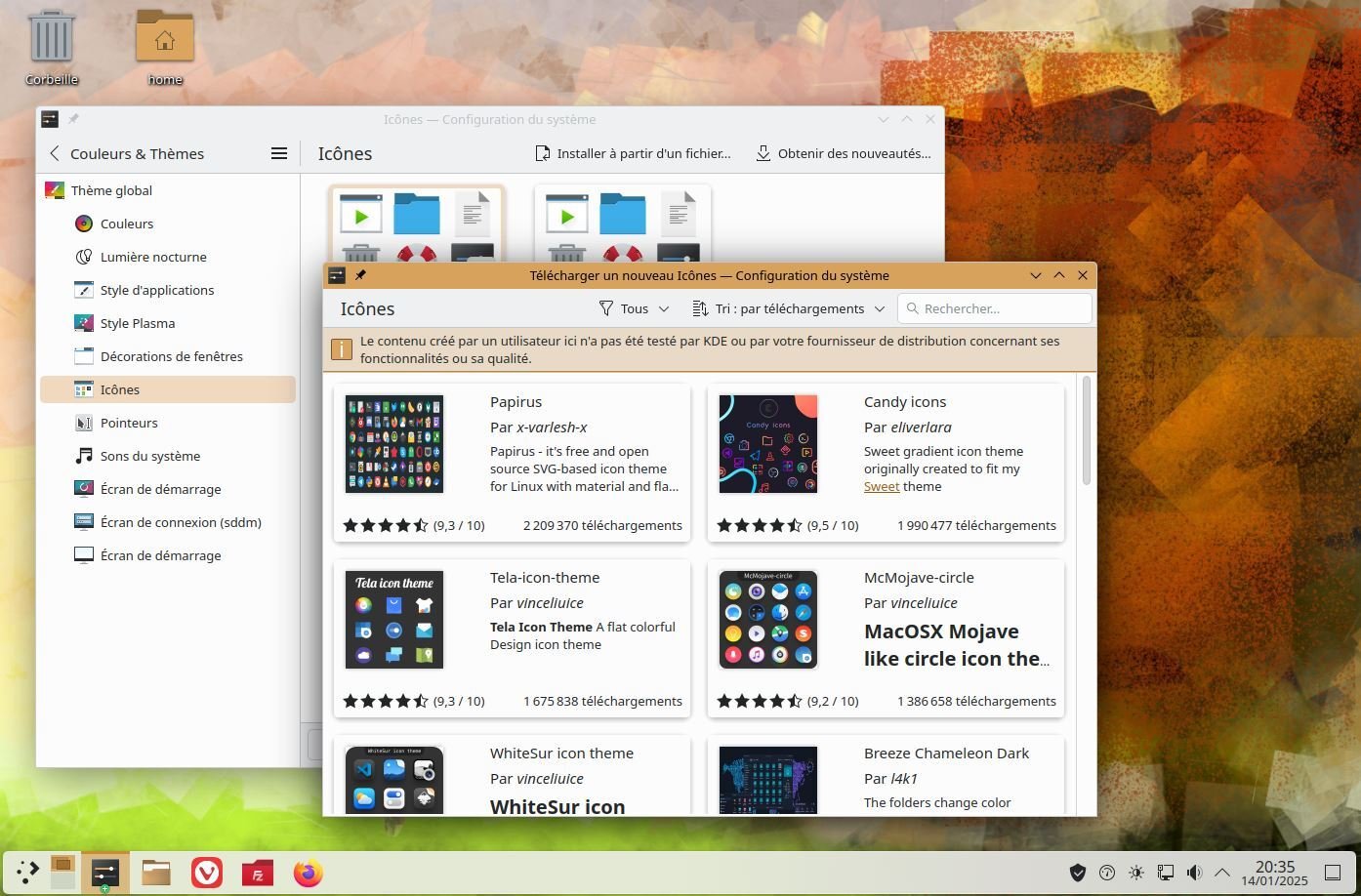Screen dimensions: 1361x896
Task: Open the shield tray icon
Action: click(1078, 873)
